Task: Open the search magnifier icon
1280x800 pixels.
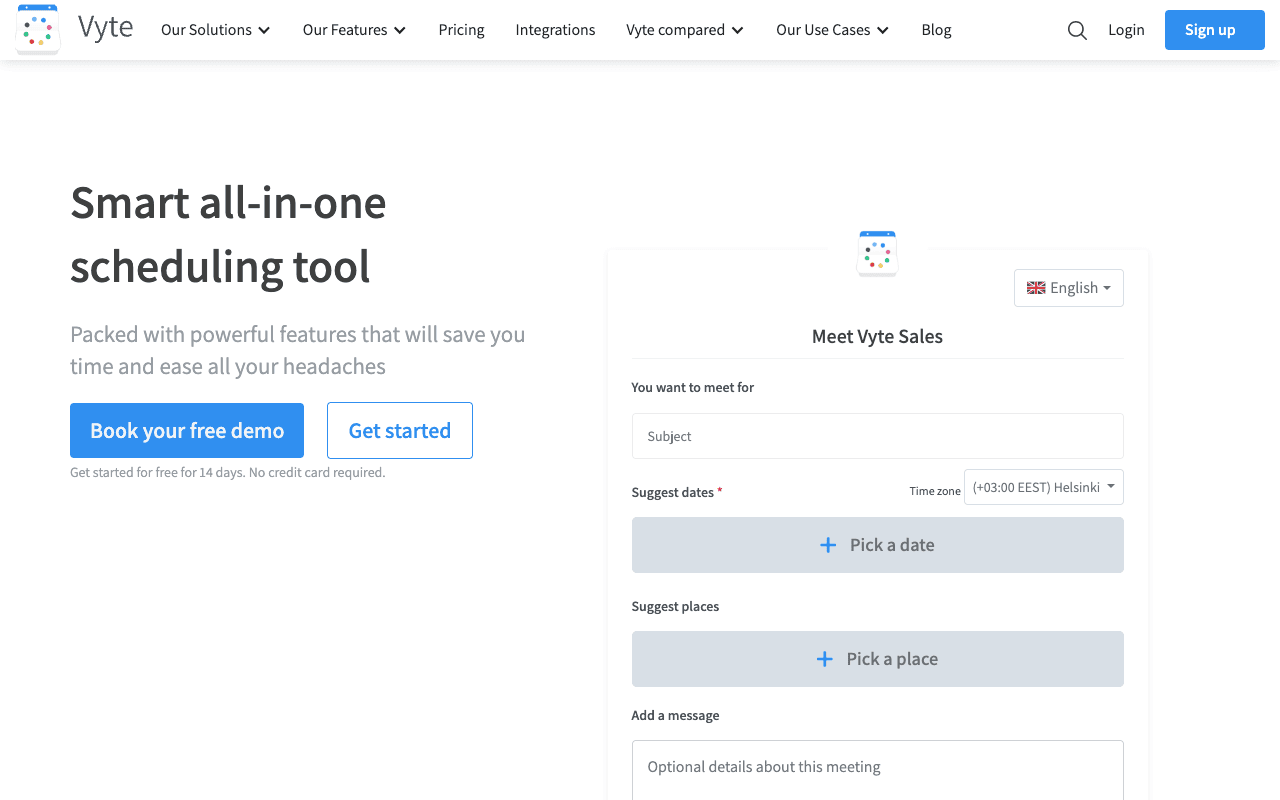Action: pos(1077,30)
